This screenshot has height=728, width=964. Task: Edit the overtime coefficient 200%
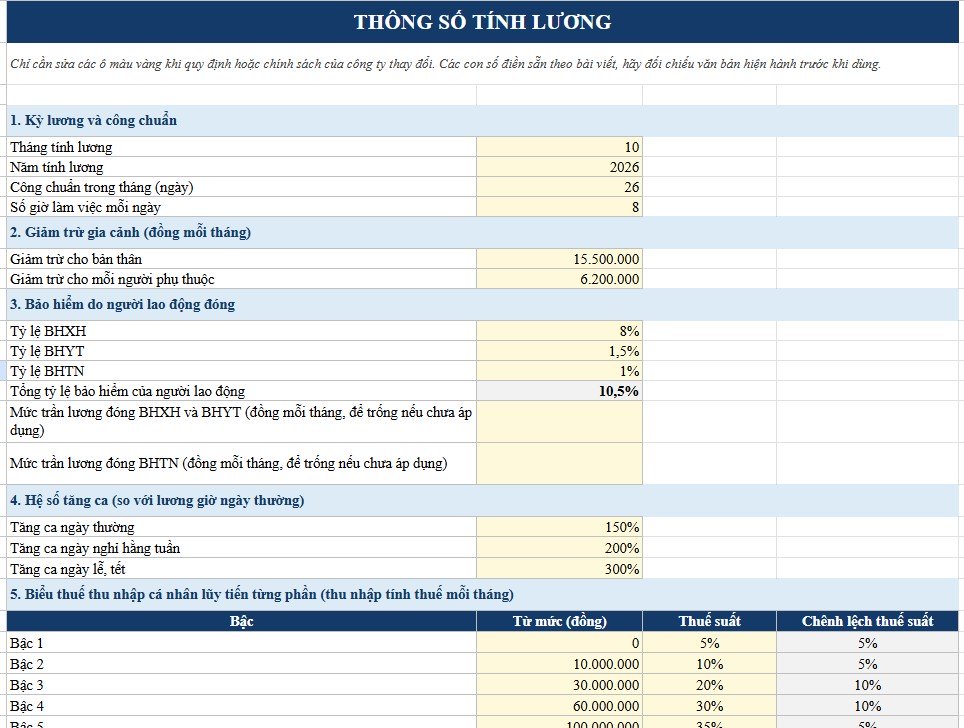[559, 548]
